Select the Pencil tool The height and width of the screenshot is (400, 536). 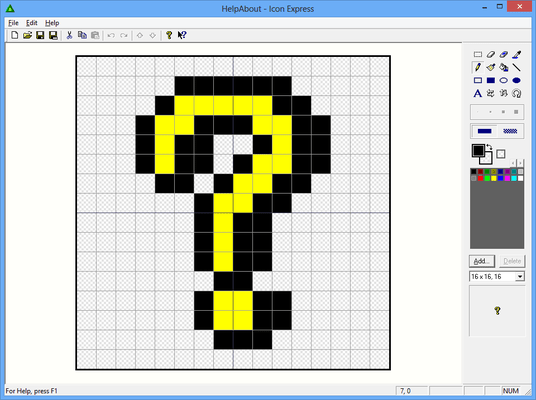pyautogui.click(x=478, y=67)
